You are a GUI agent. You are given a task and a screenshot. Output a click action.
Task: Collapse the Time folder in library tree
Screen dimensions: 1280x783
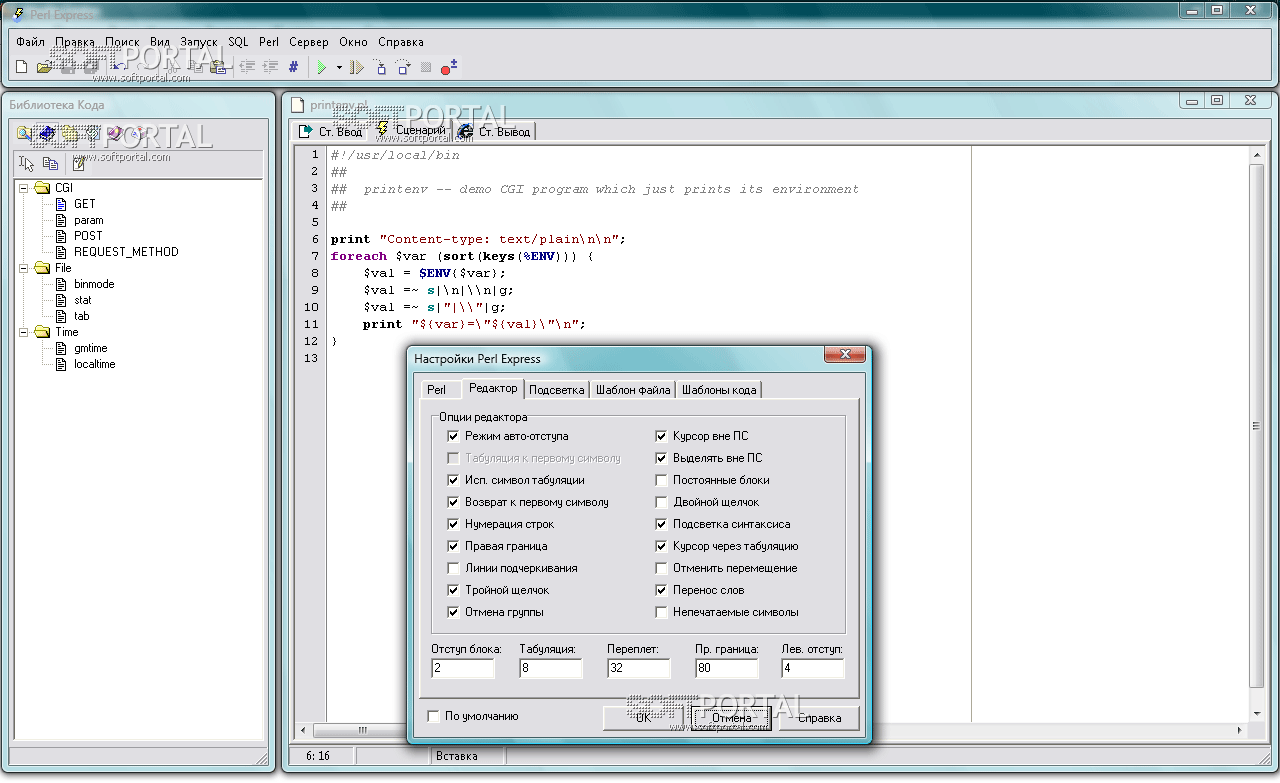point(23,332)
